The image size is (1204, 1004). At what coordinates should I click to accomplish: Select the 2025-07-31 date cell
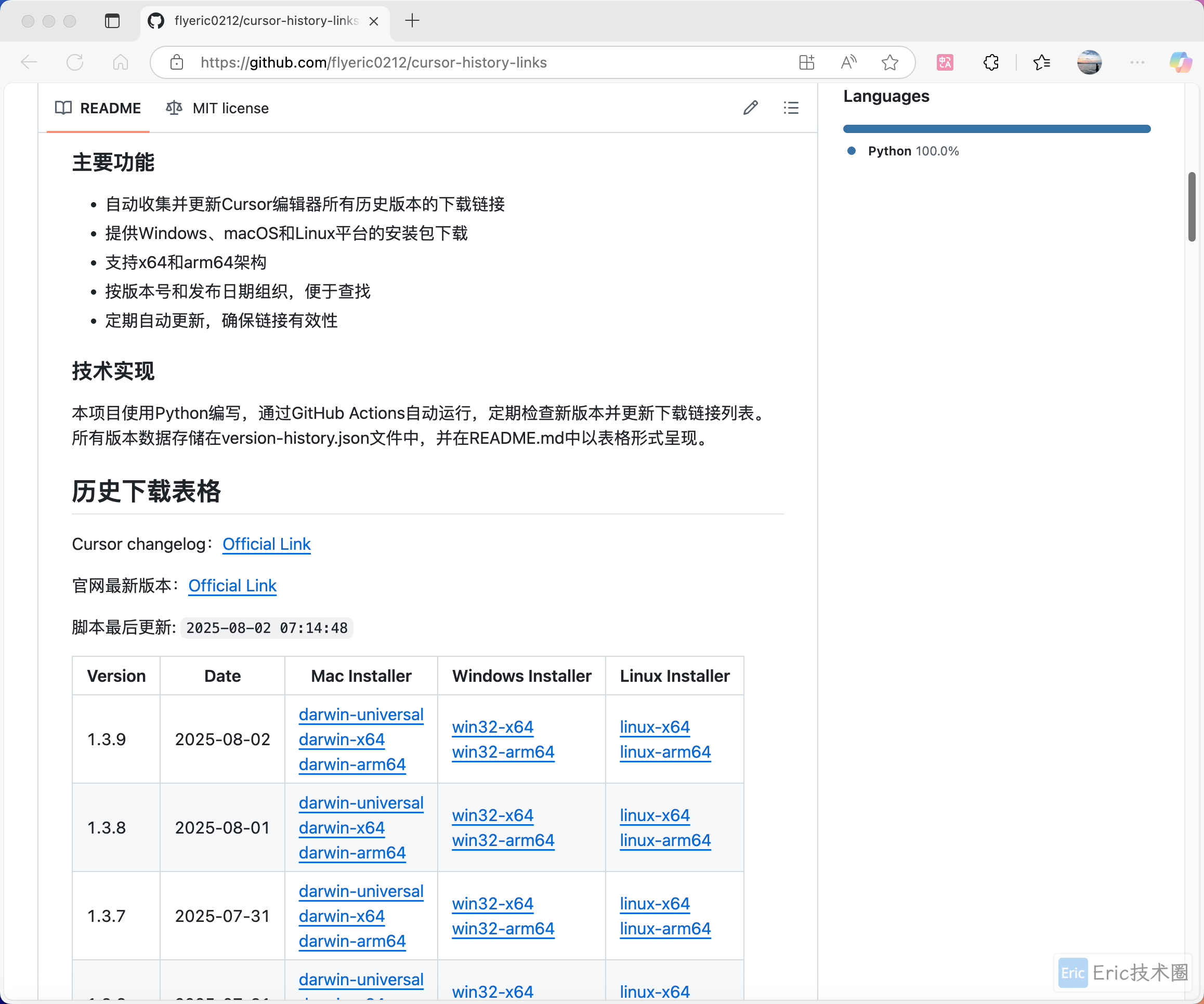(223, 916)
